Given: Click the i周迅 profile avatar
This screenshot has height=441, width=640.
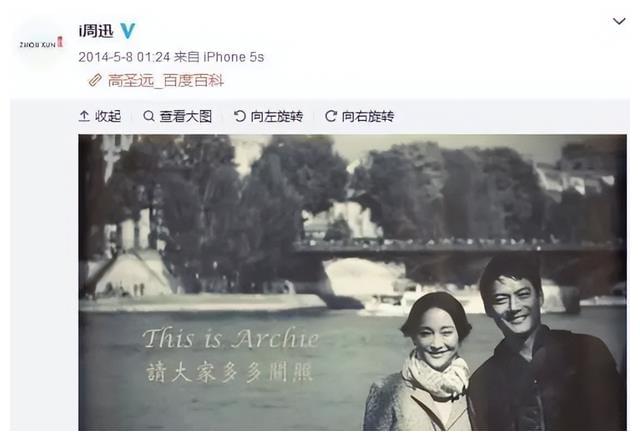Looking at the screenshot, I should point(41,44).
